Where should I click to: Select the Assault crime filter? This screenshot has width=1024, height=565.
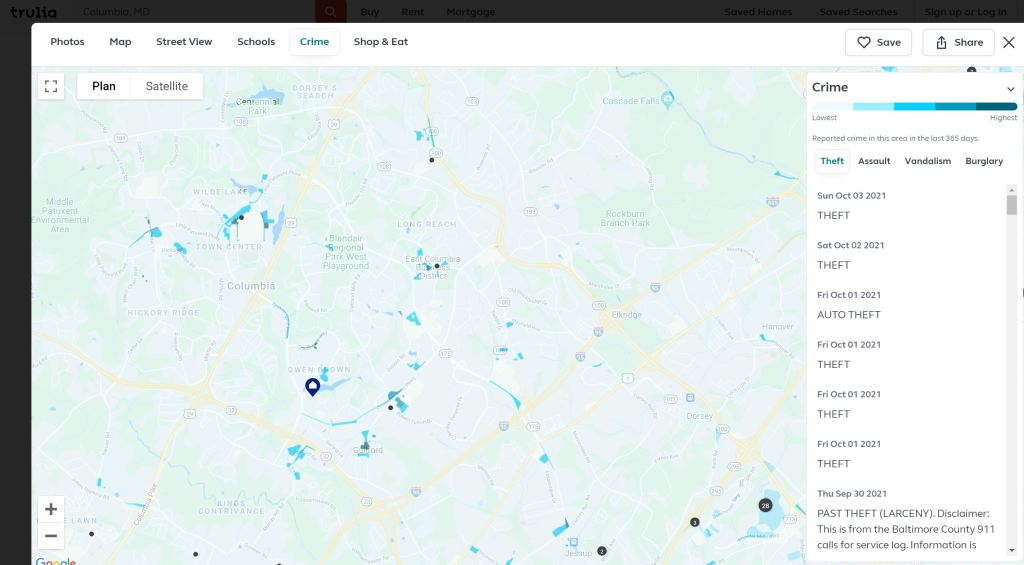point(874,161)
